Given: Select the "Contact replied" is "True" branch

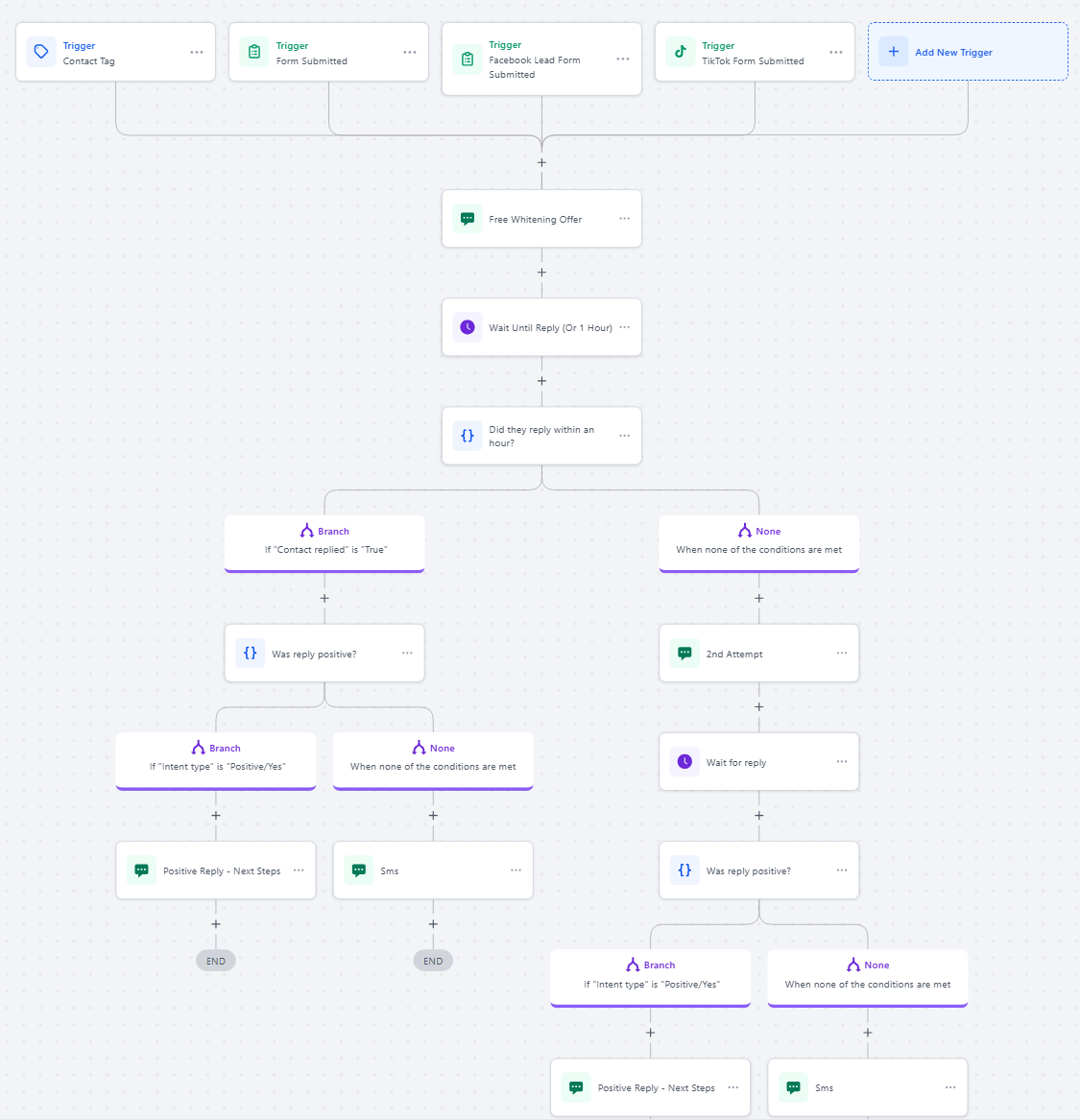Looking at the screenshot, I should click(324, 541).
